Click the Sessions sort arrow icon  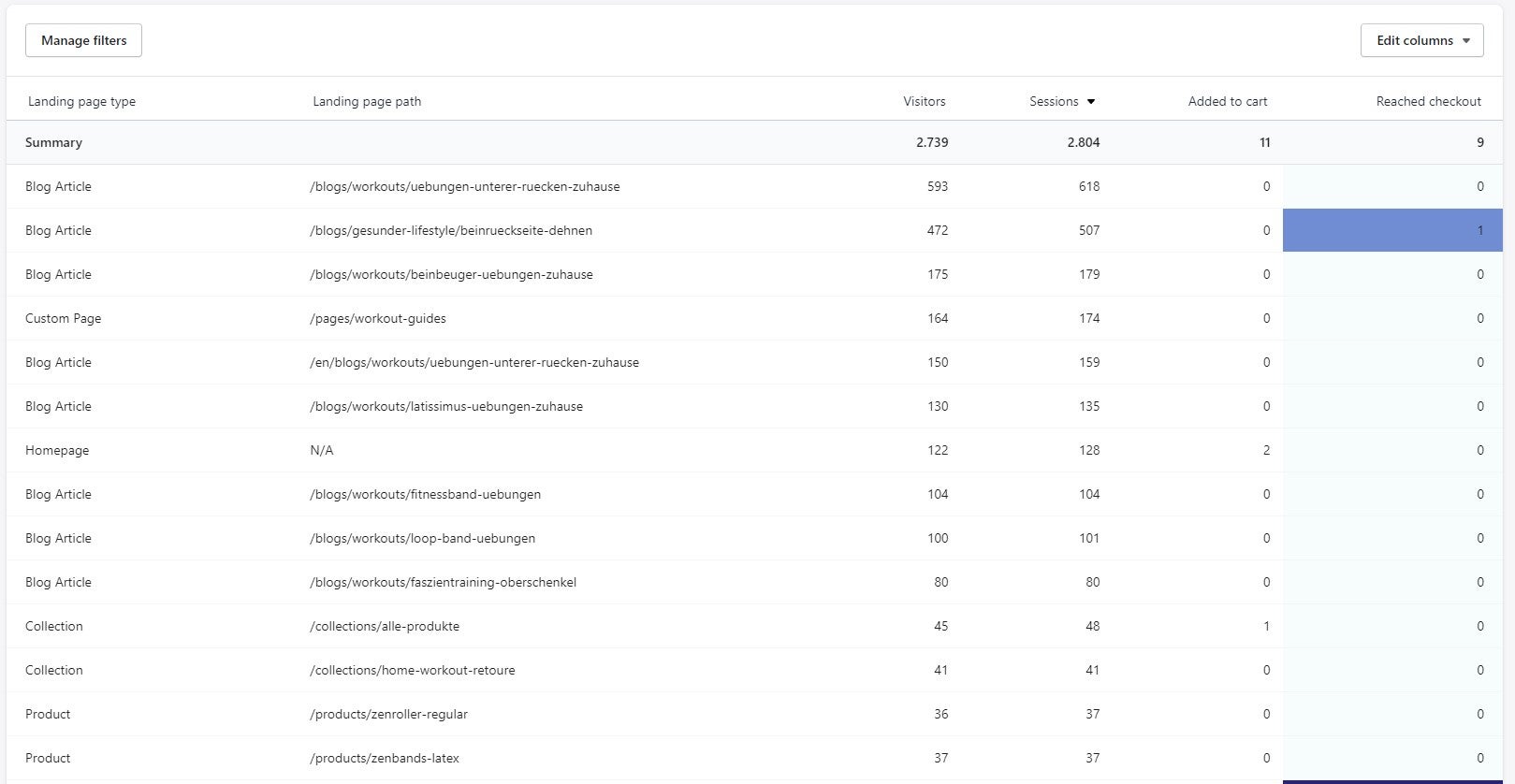coord(1091,102)
